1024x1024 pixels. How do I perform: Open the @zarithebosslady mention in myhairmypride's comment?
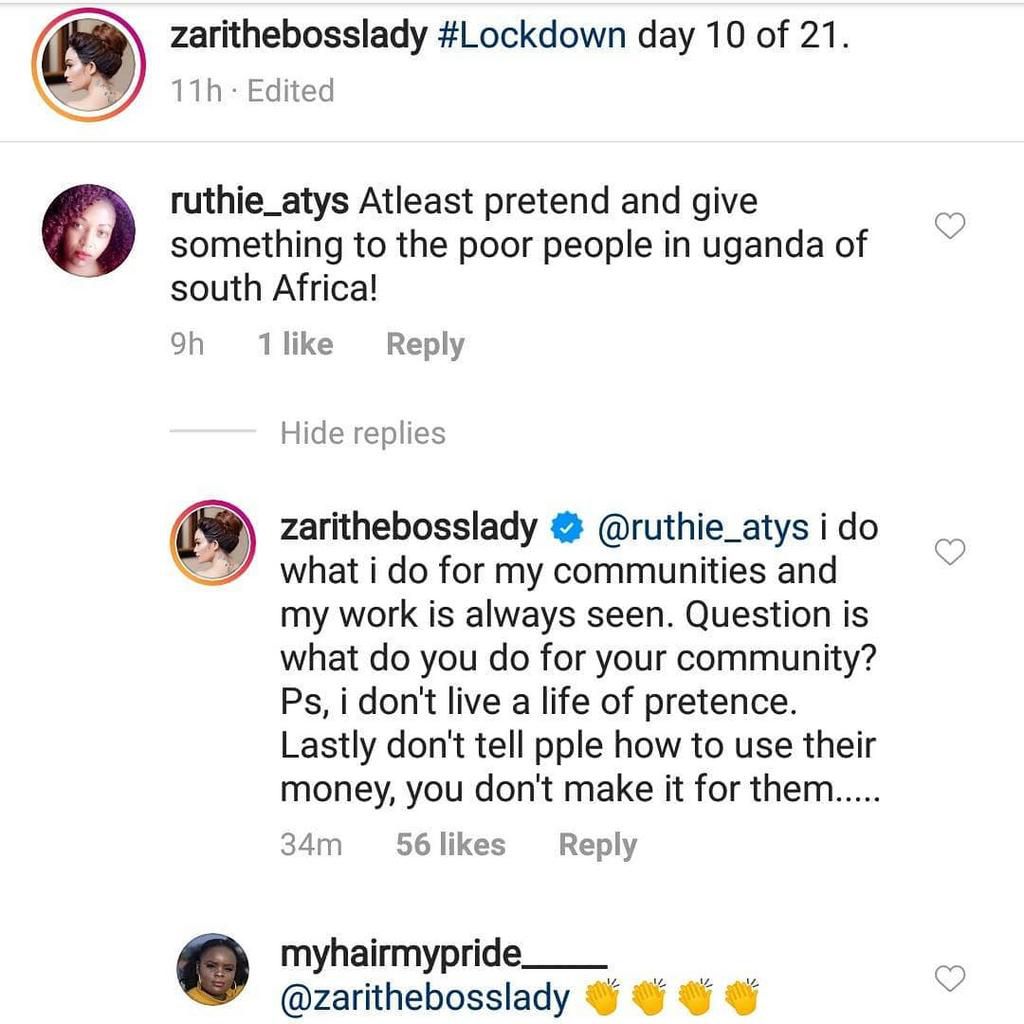(426, 998)
